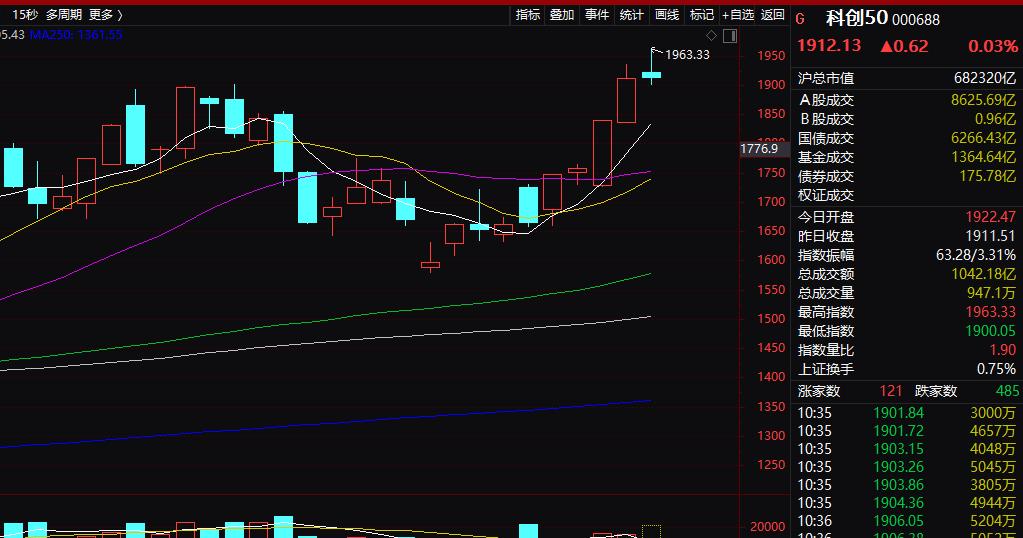Screen dimensions: 1023x538
Task: Open the 多周期 multi-period view
Action: 64,14
